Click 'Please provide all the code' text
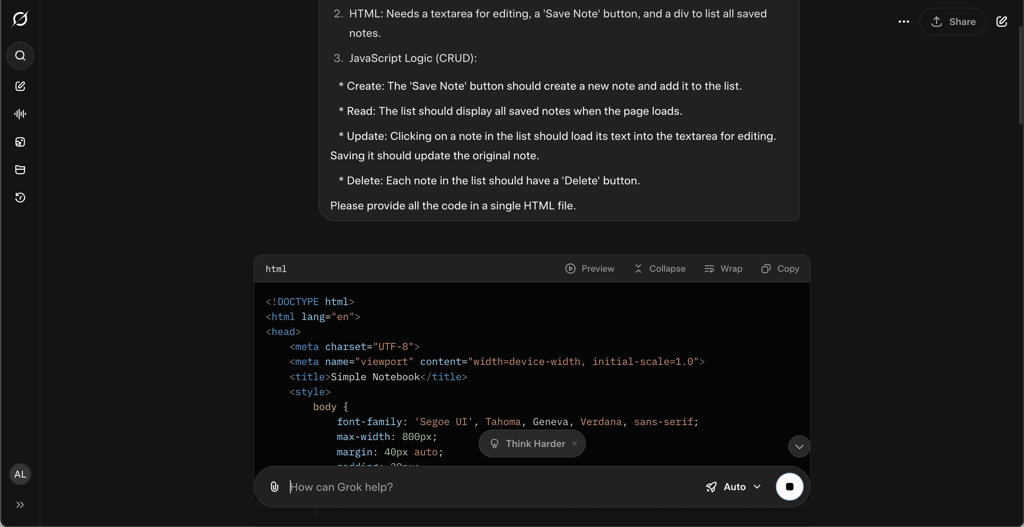The image size is (1024, 527). 453,206
